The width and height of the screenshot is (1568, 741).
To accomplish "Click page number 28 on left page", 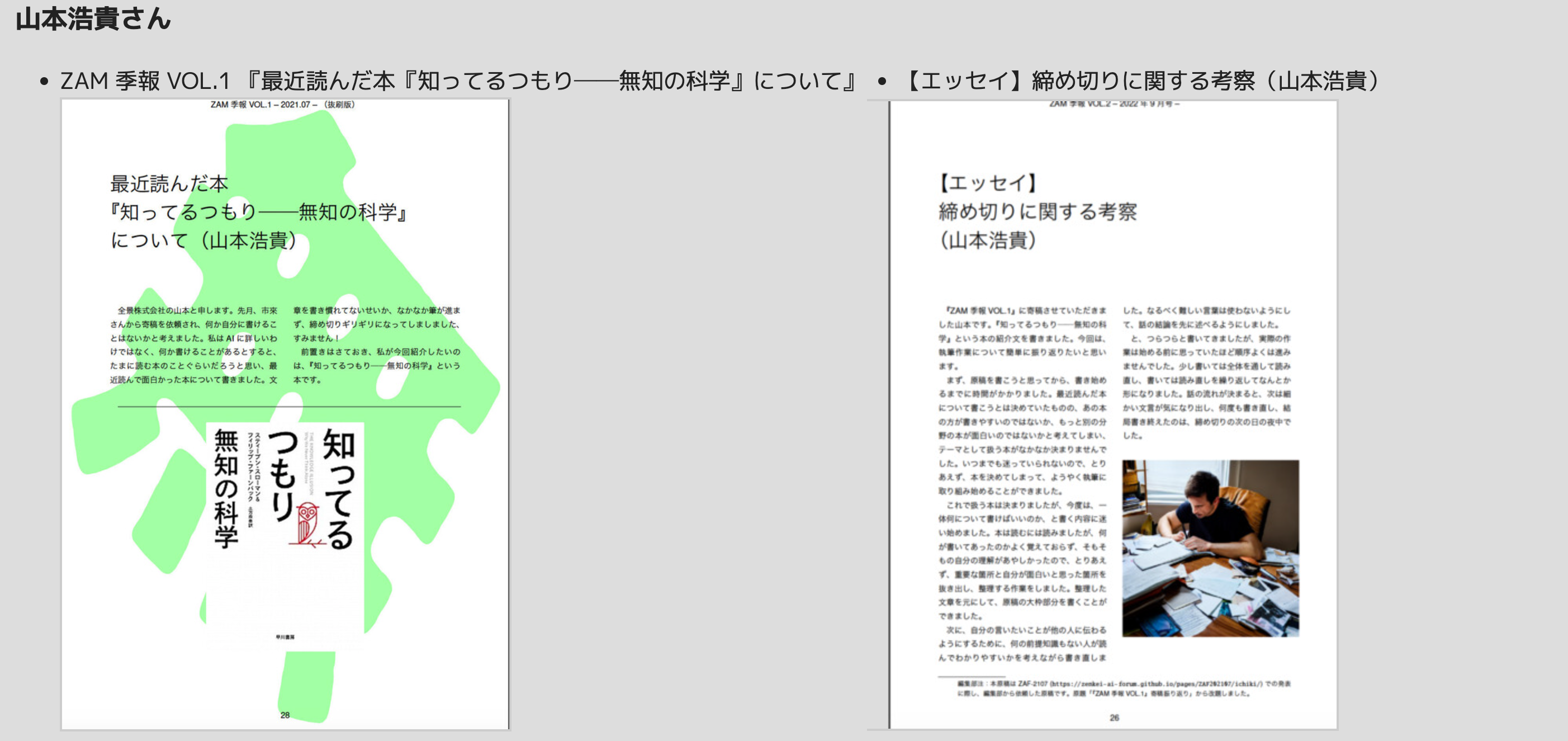I will [285, 715].
